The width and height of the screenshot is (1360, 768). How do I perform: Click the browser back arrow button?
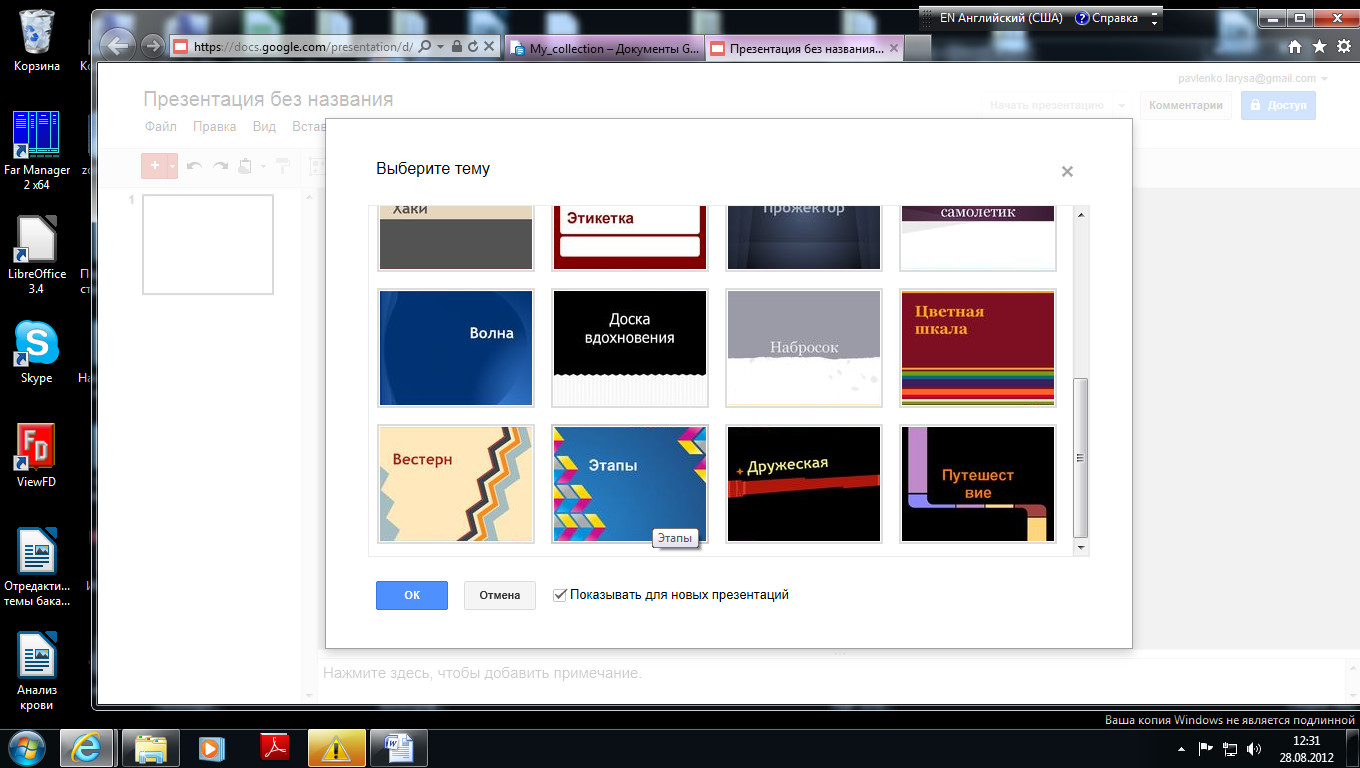(x=117, y=45)
